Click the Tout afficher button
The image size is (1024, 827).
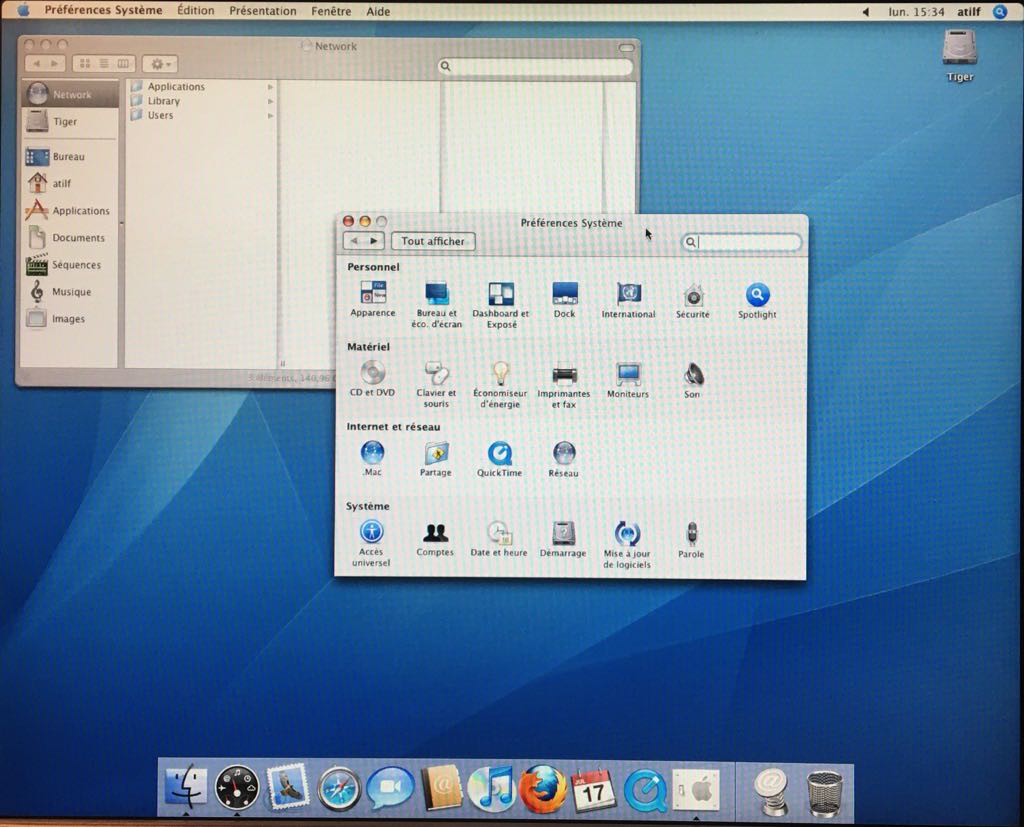pyautogui.click(x=433, y=241)
